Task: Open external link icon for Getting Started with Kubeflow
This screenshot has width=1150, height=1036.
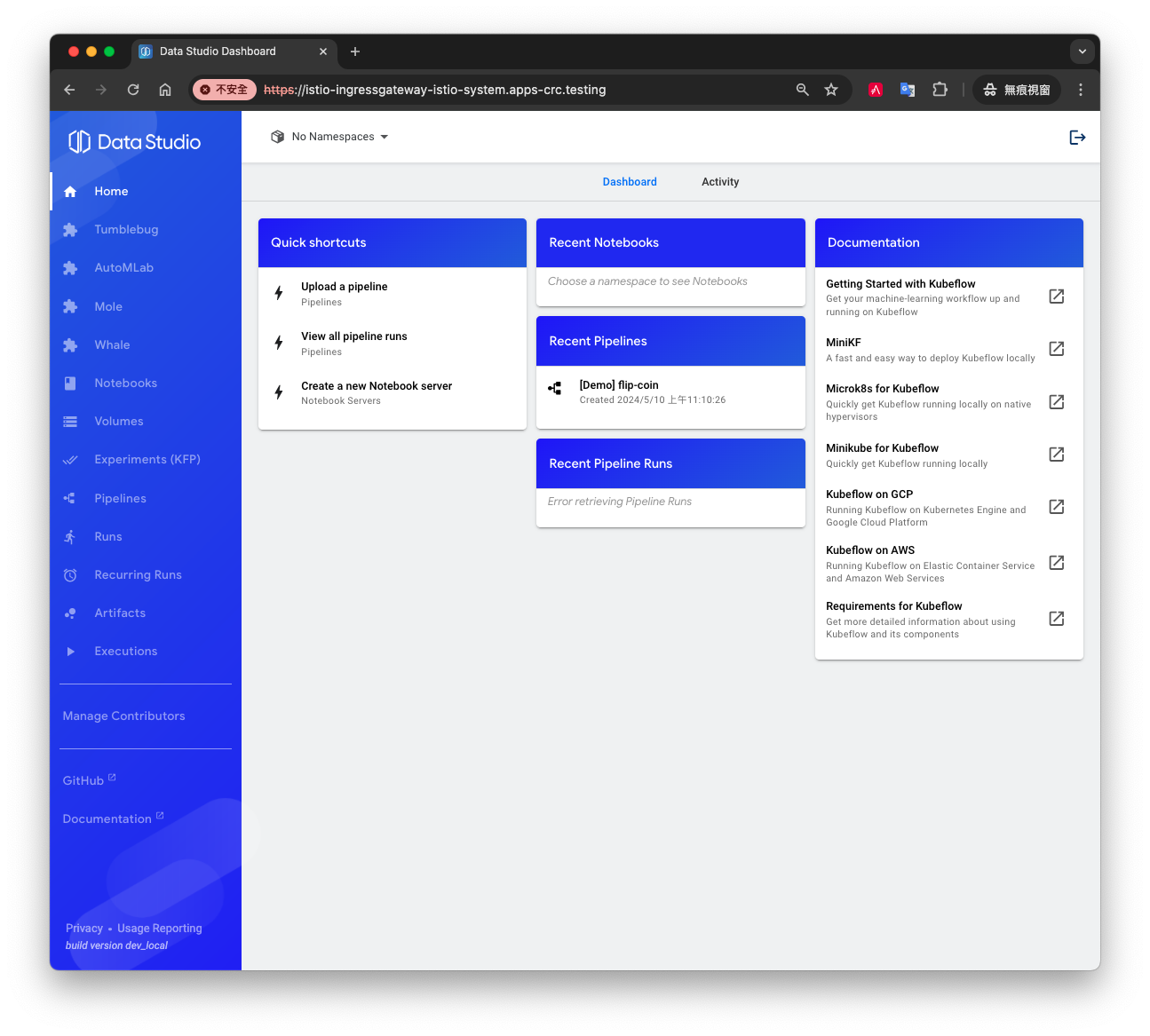Action: pyautogui.click(x=1056, y=297)
